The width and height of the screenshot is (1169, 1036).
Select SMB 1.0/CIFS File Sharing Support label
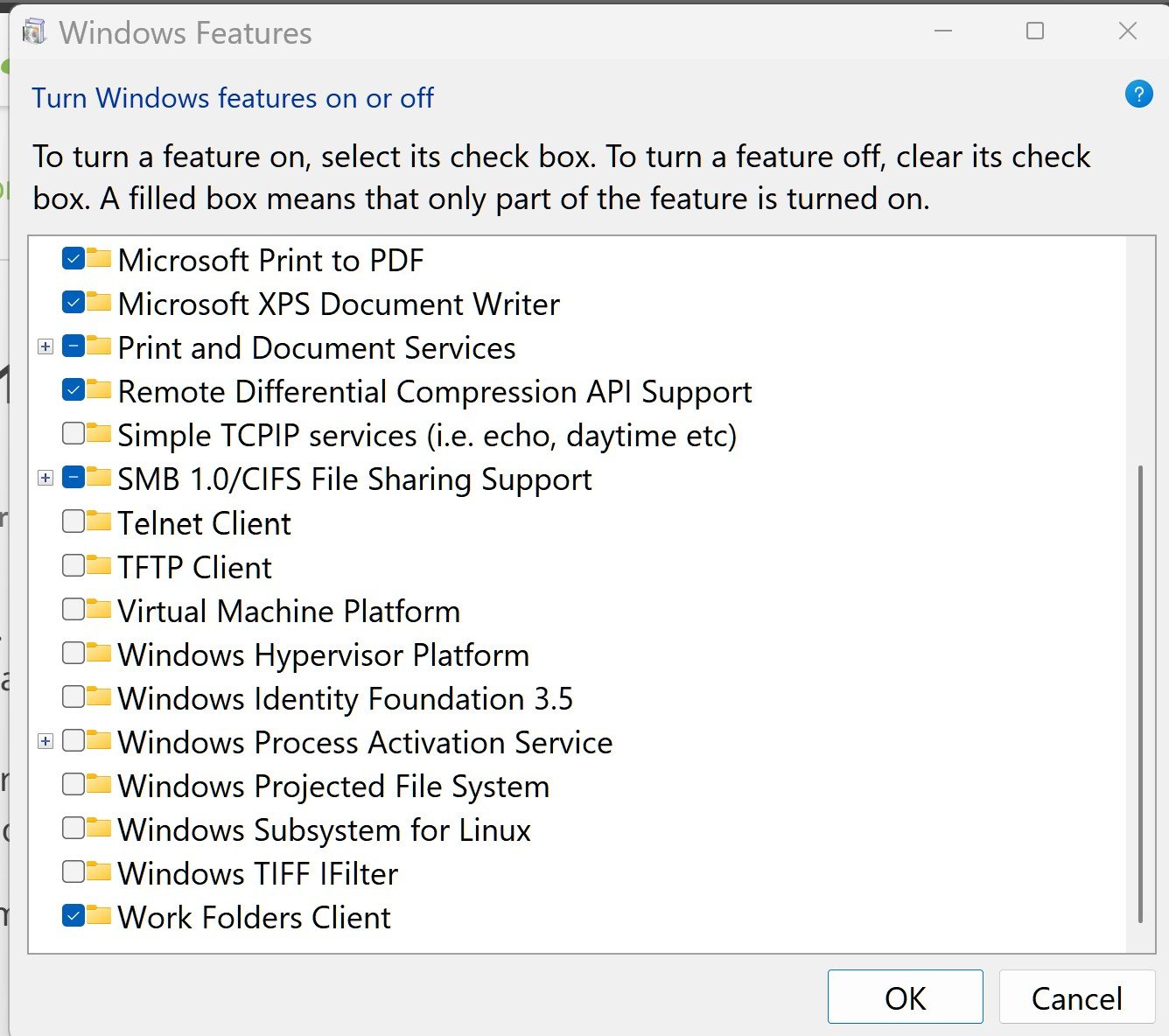click(354, 479)
